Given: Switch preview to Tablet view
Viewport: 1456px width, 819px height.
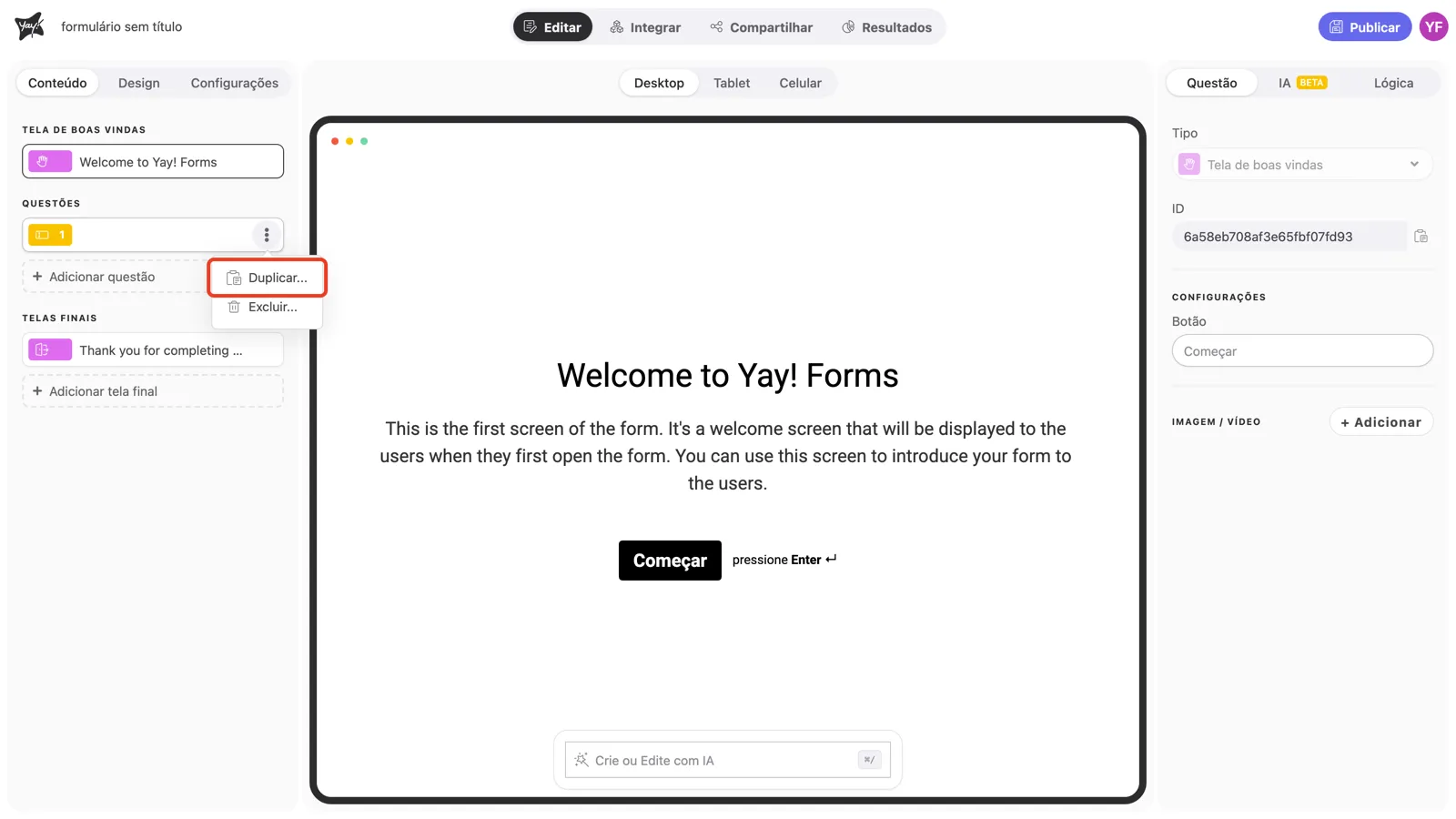Looking at the screenshot, I should point(732,83).
